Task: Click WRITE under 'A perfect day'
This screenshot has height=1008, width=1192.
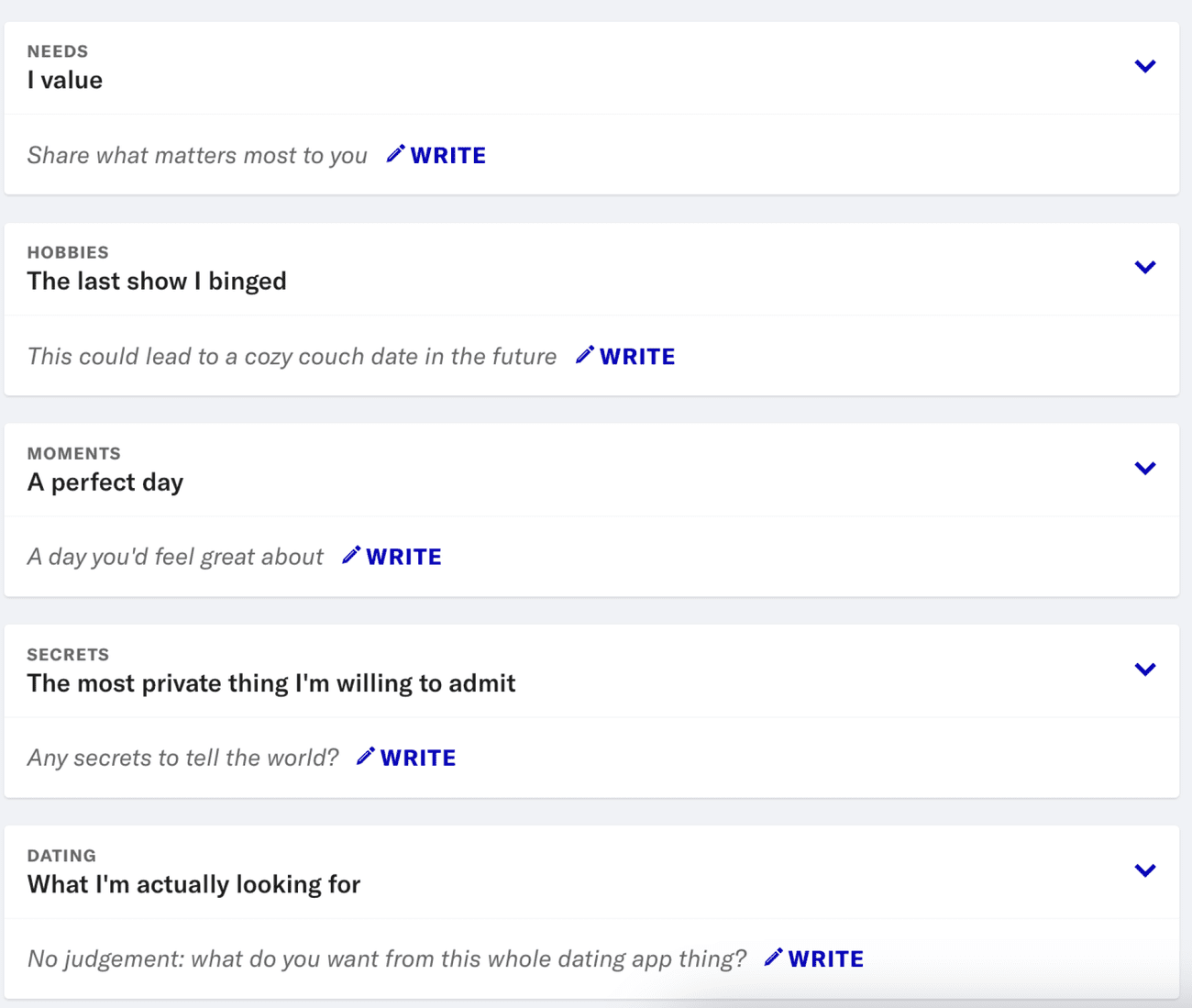Action: (x=404, y=556)
